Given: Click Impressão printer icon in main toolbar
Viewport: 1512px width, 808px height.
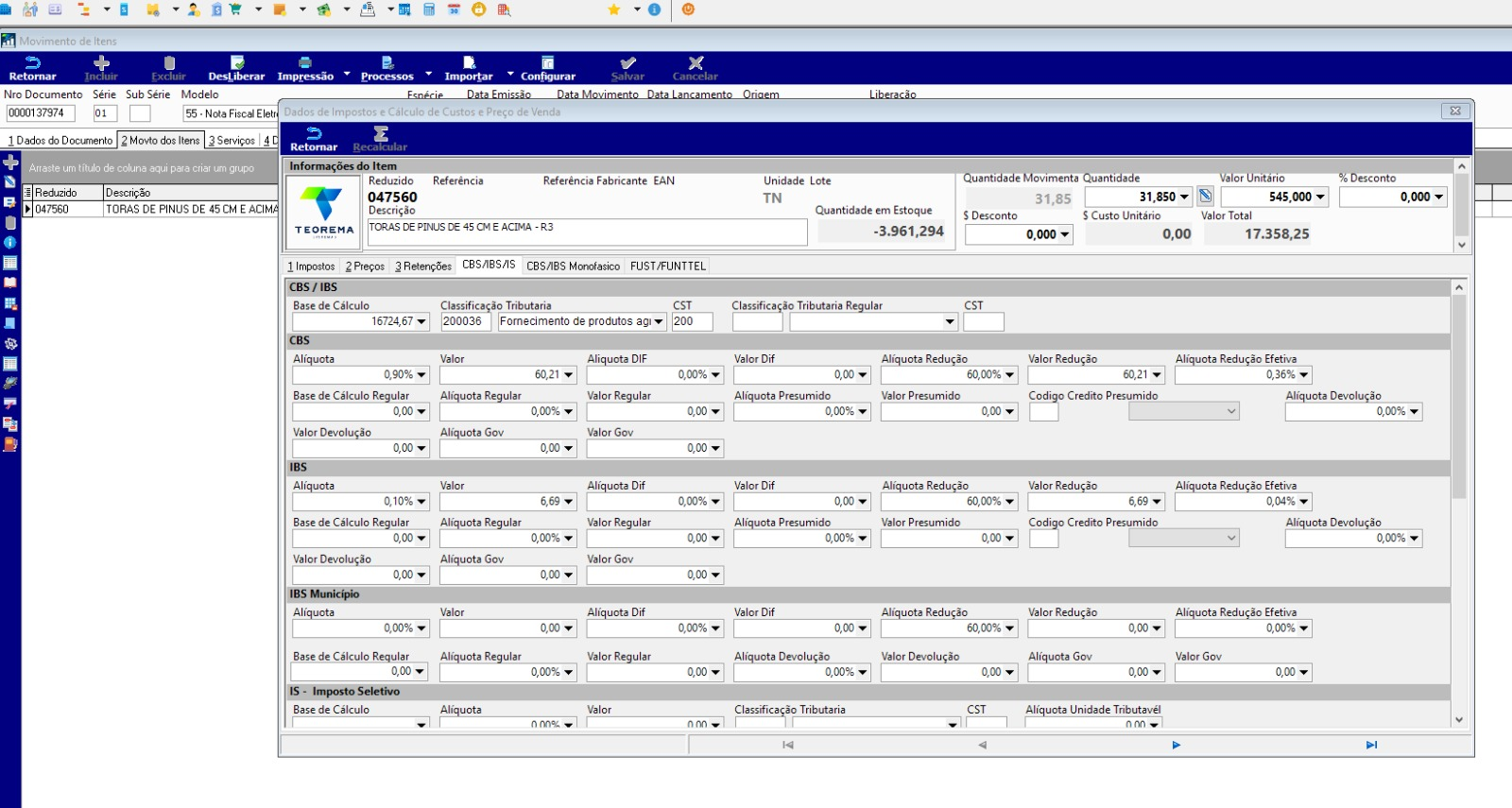Looking at the screenshot, I should [x=304, y=62].
